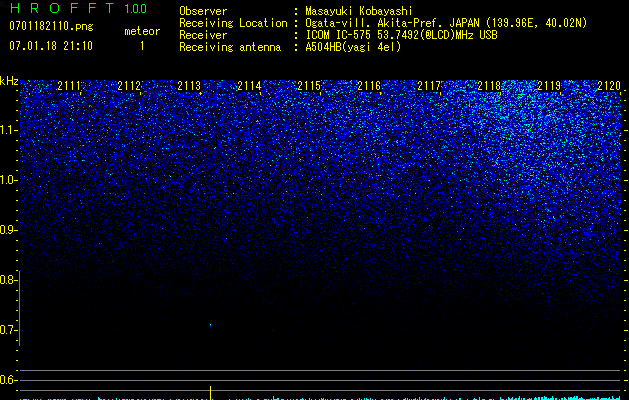This screenshot has width=629, height=400.
Task: Click the 2113 time marker
Action: pyautogui.click(x=189, y=86)
